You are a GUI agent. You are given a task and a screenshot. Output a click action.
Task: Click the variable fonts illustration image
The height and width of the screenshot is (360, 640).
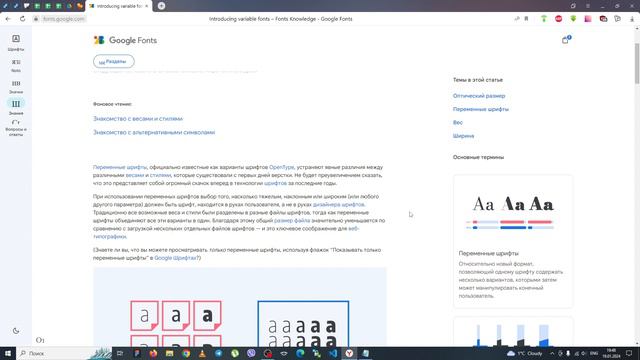(240, 308)
